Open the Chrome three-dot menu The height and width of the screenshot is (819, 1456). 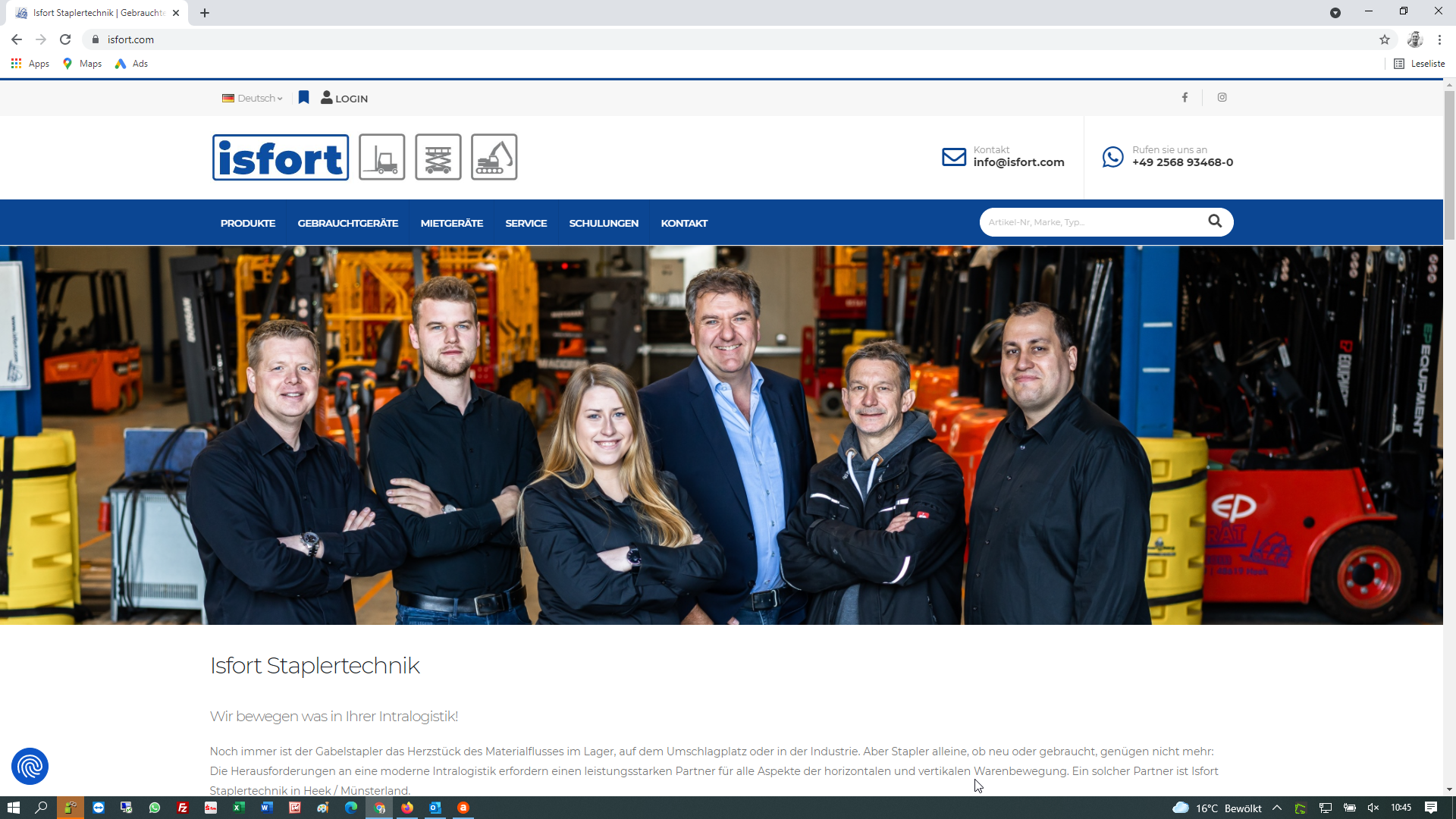pos(1439,39)
